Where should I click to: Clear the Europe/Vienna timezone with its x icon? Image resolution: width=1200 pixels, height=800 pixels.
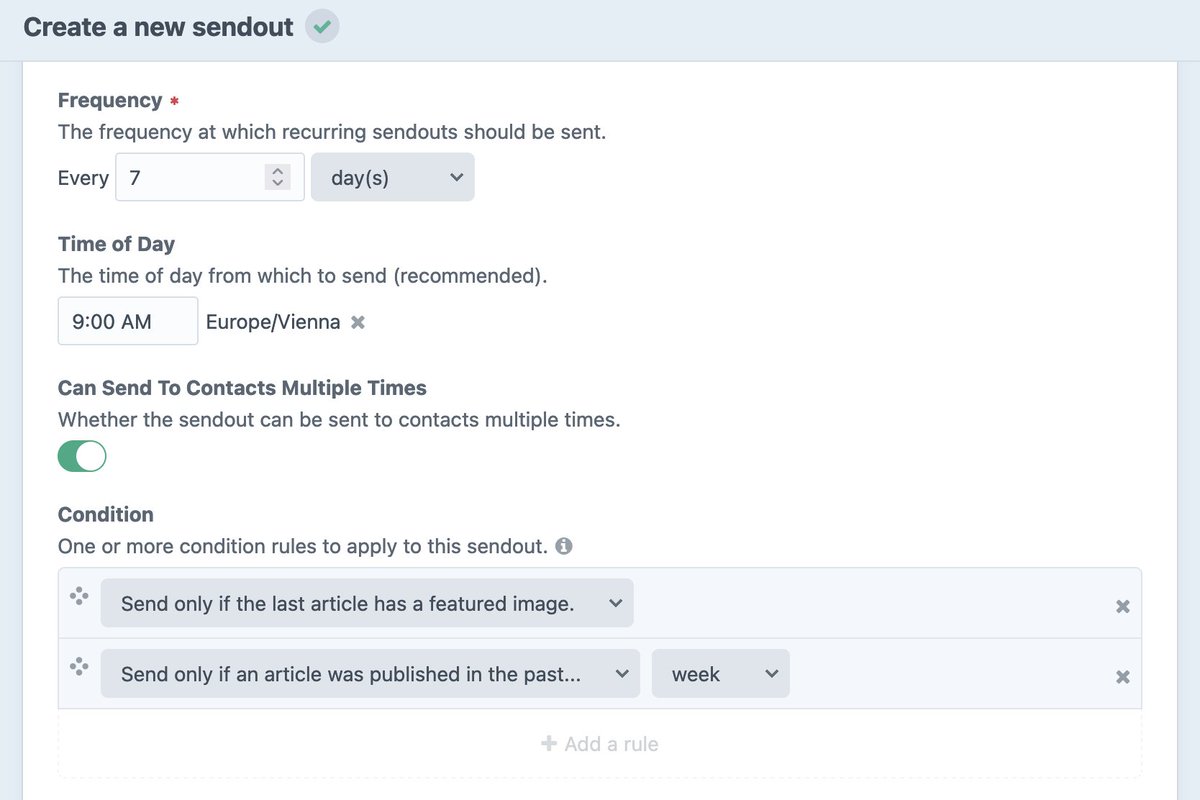pos(358,323)
